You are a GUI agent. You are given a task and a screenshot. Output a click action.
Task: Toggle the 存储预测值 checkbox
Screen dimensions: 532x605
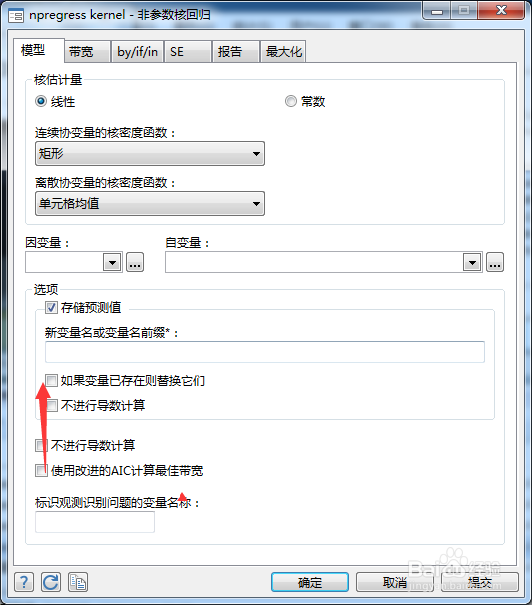pos(51,308)
